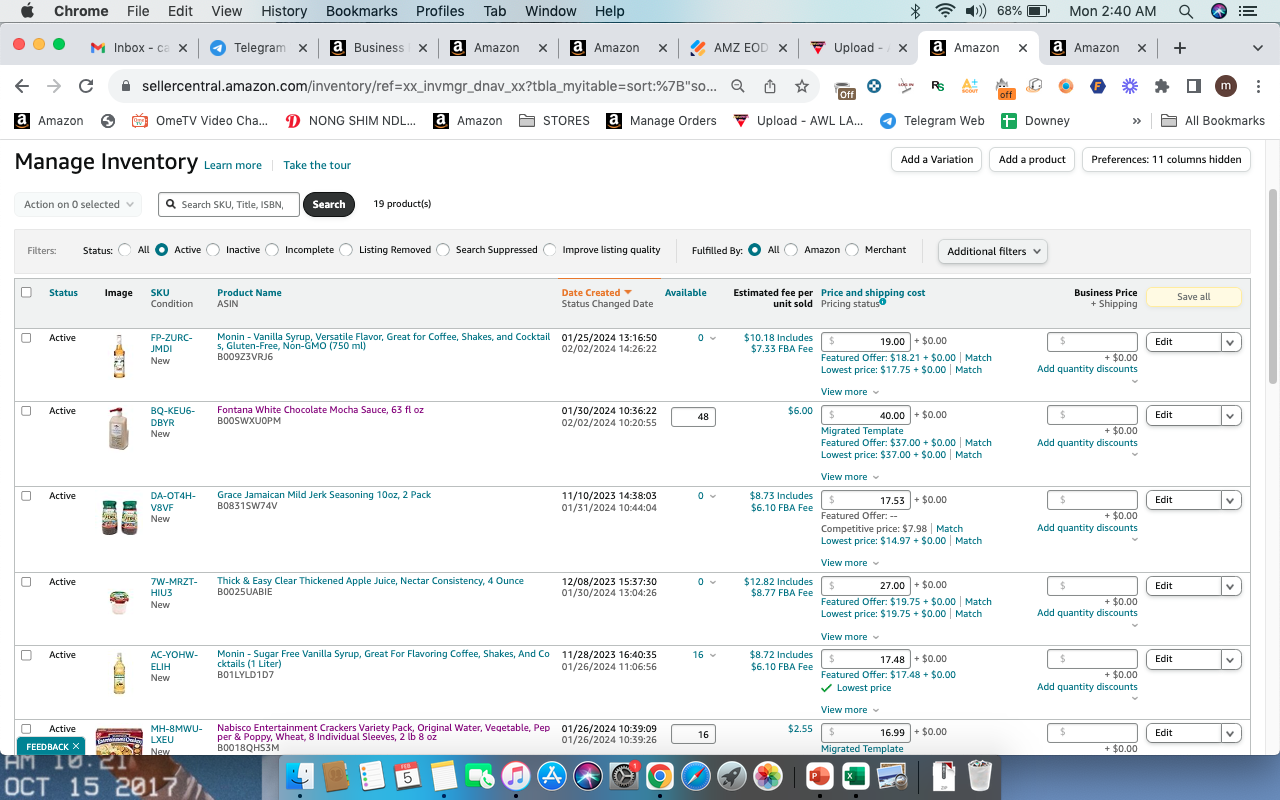Switch to the 'Inbox' Gmail tab
Image resolution: width=1280 pixels, height=800 pixels.
click(138, 47)
